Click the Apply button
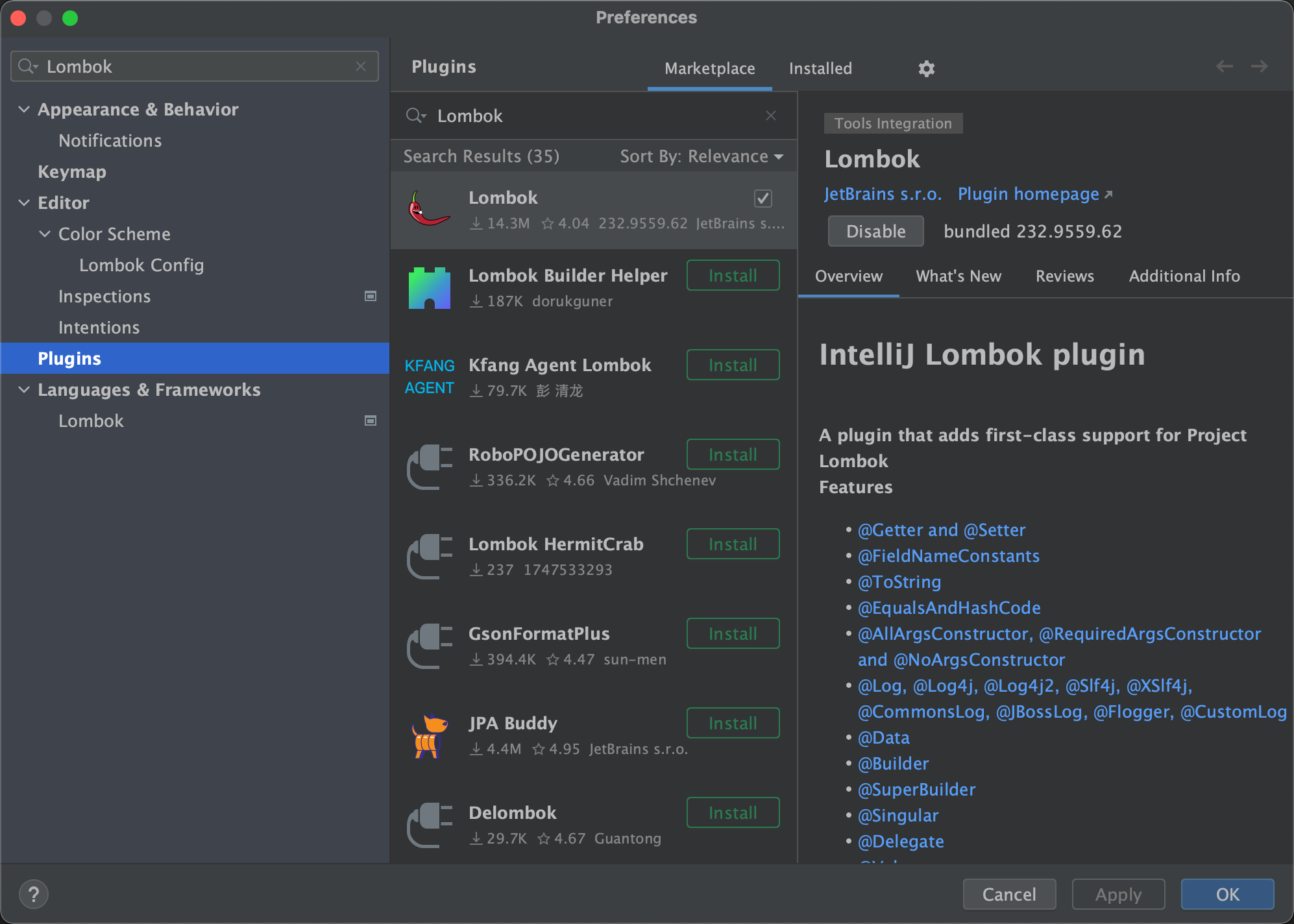1294x924 pixels. click(1118, 894)
